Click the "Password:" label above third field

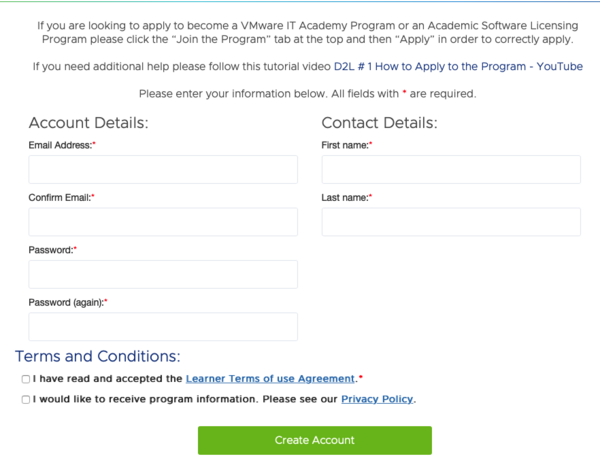pyautogui.click(x=51, y=249)
